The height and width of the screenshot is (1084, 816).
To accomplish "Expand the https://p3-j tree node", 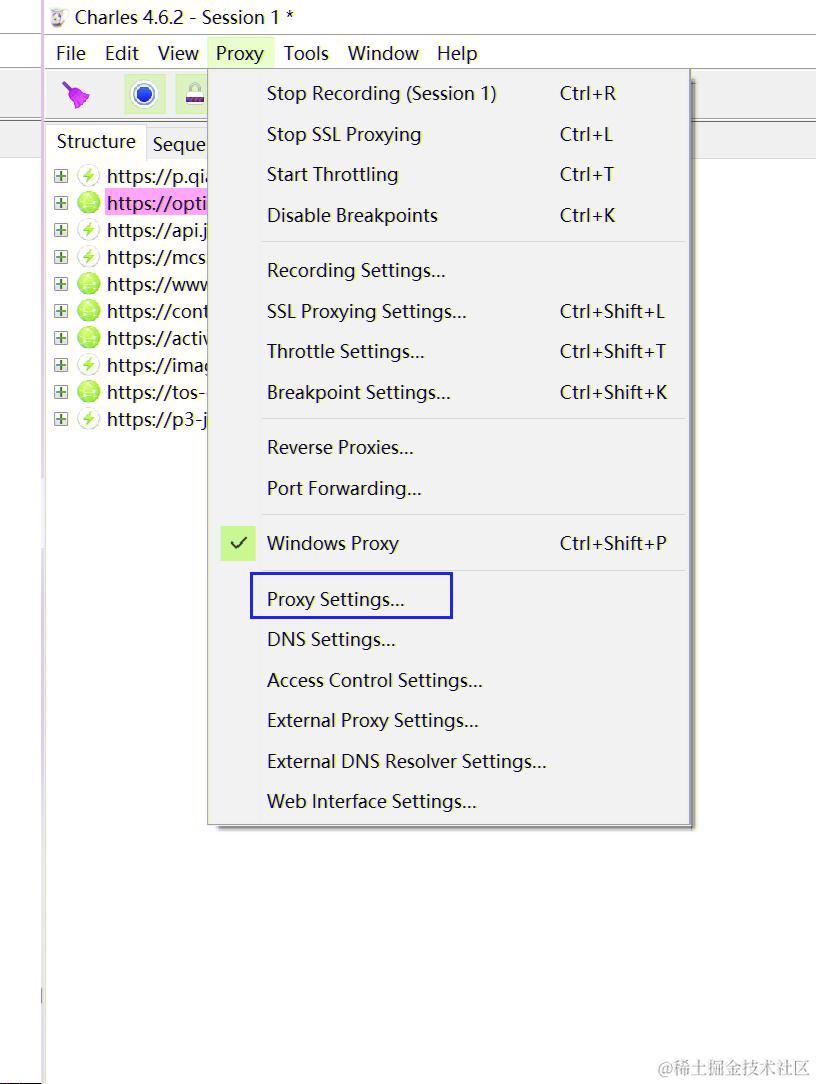I will click(x=61, y=418).
